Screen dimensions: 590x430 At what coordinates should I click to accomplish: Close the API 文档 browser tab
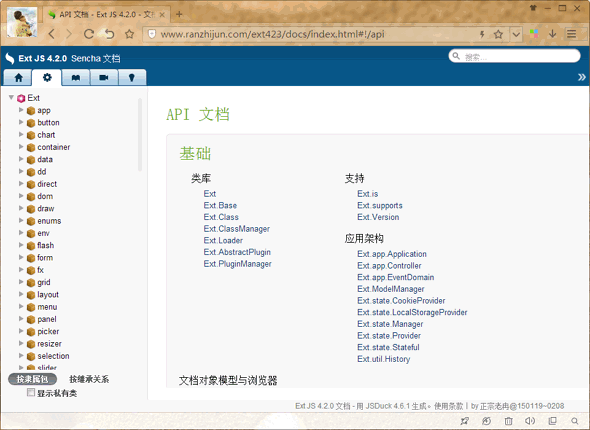click(x=162, y=15)
